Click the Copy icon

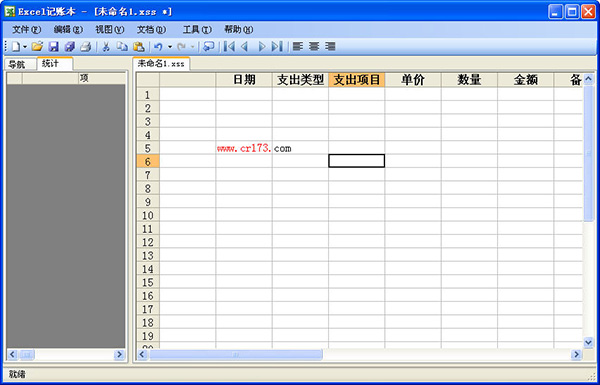[122, 47]
